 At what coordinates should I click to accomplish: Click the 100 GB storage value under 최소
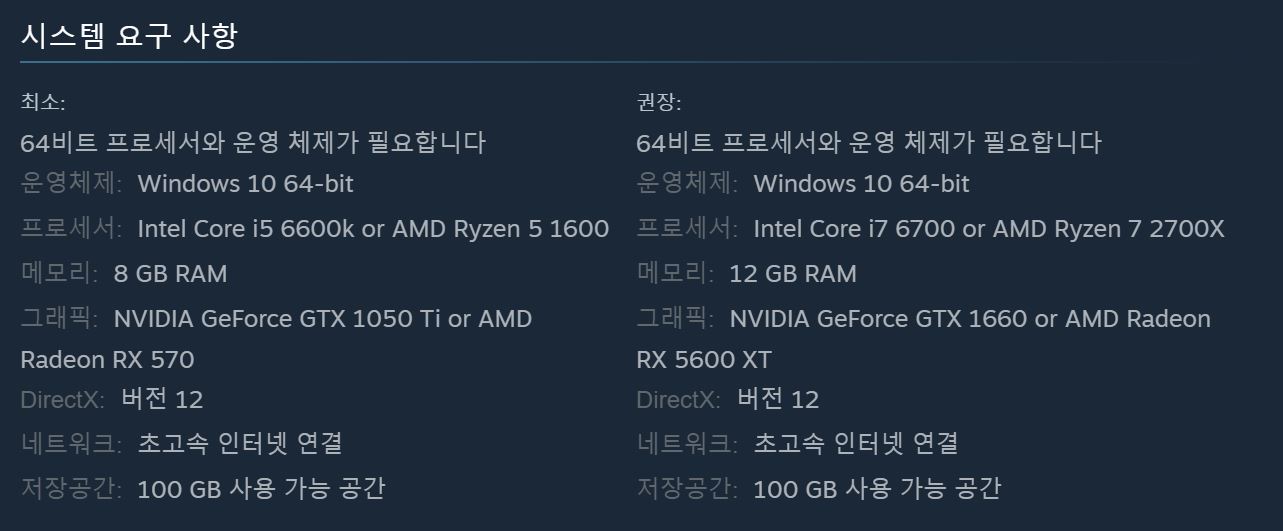click(261, 488)
